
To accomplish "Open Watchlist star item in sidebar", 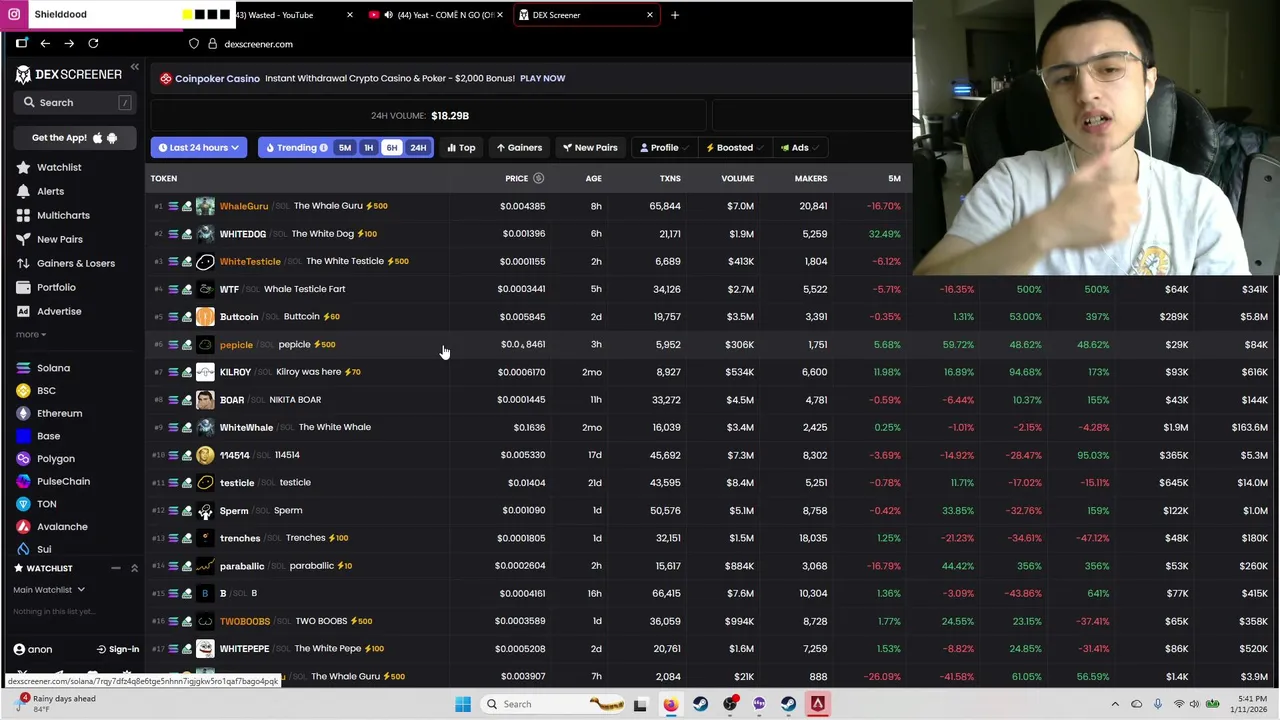I will (58, 167).
